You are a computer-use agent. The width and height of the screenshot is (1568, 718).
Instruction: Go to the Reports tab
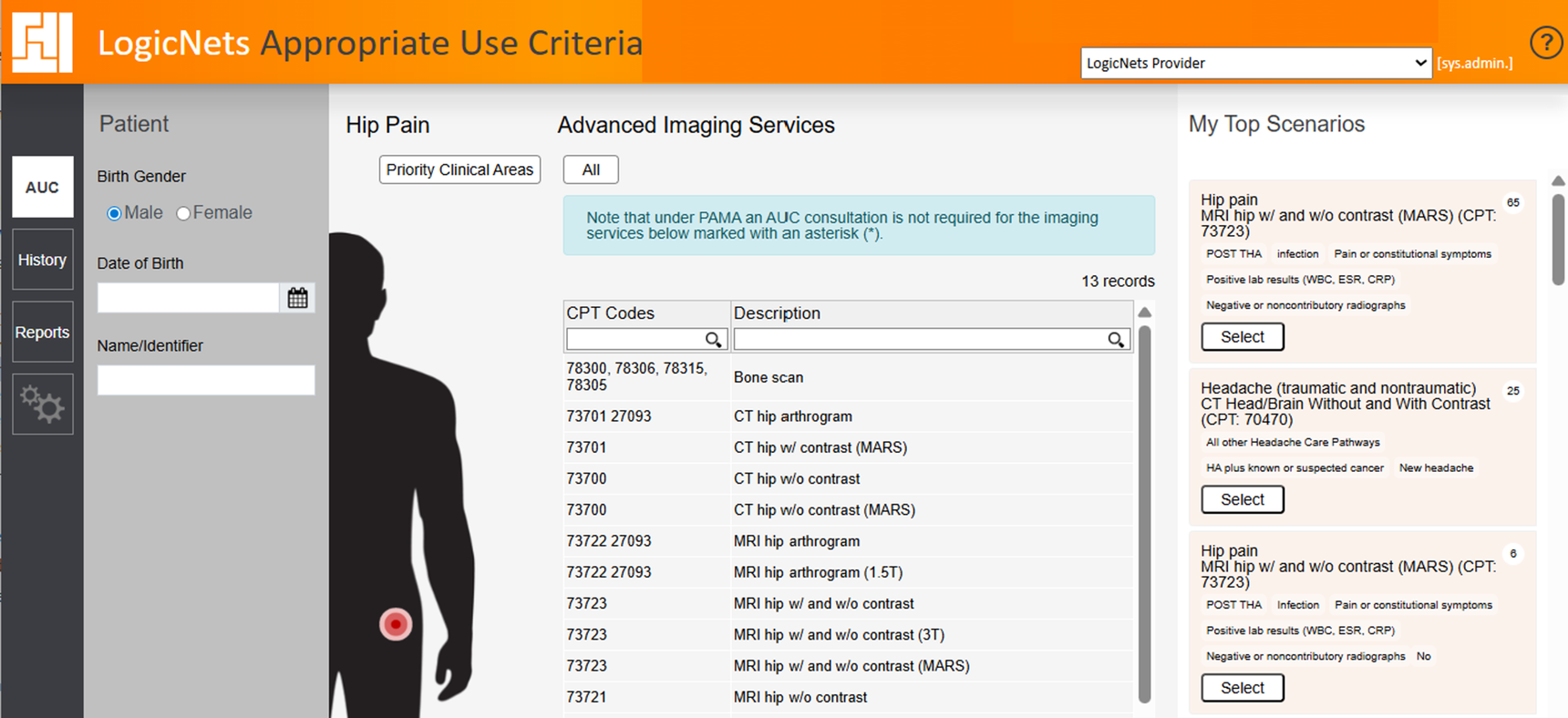(42, 333)
